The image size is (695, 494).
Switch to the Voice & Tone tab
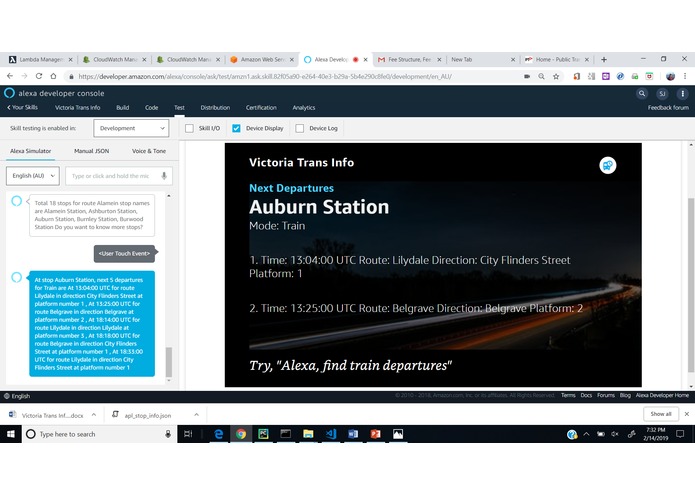[149, 151]
